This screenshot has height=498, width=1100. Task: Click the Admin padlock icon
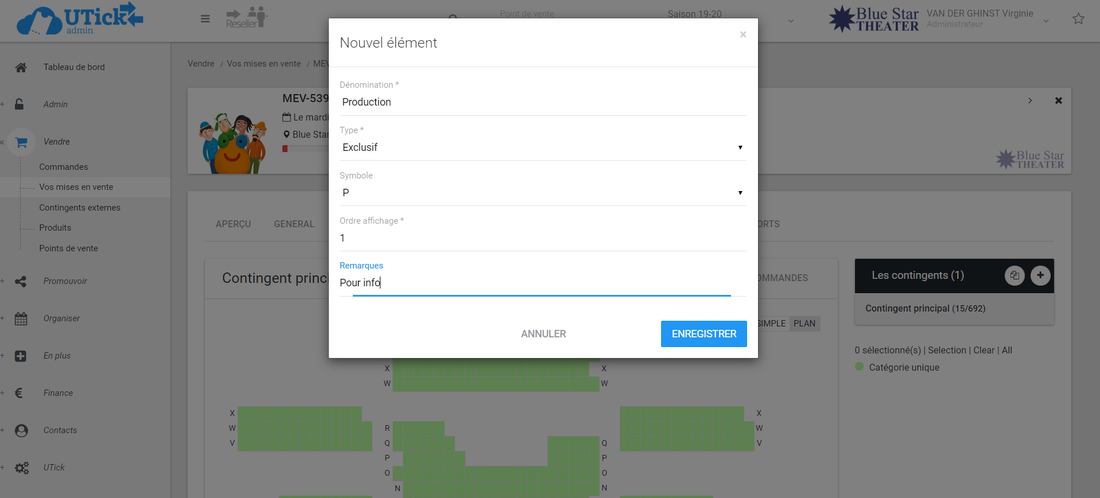tap(21, 104)
